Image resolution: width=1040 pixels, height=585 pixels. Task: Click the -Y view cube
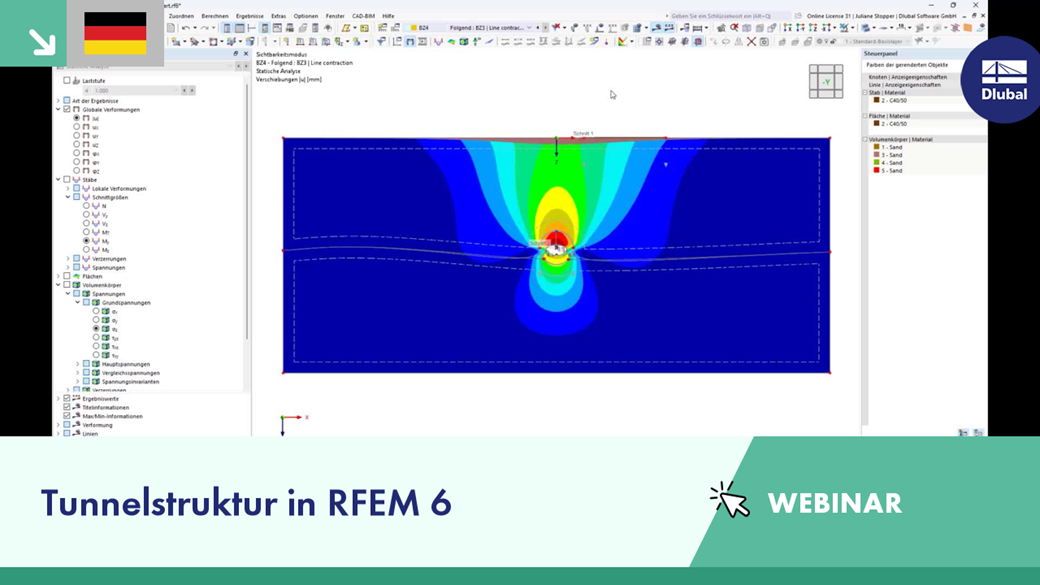826,82
